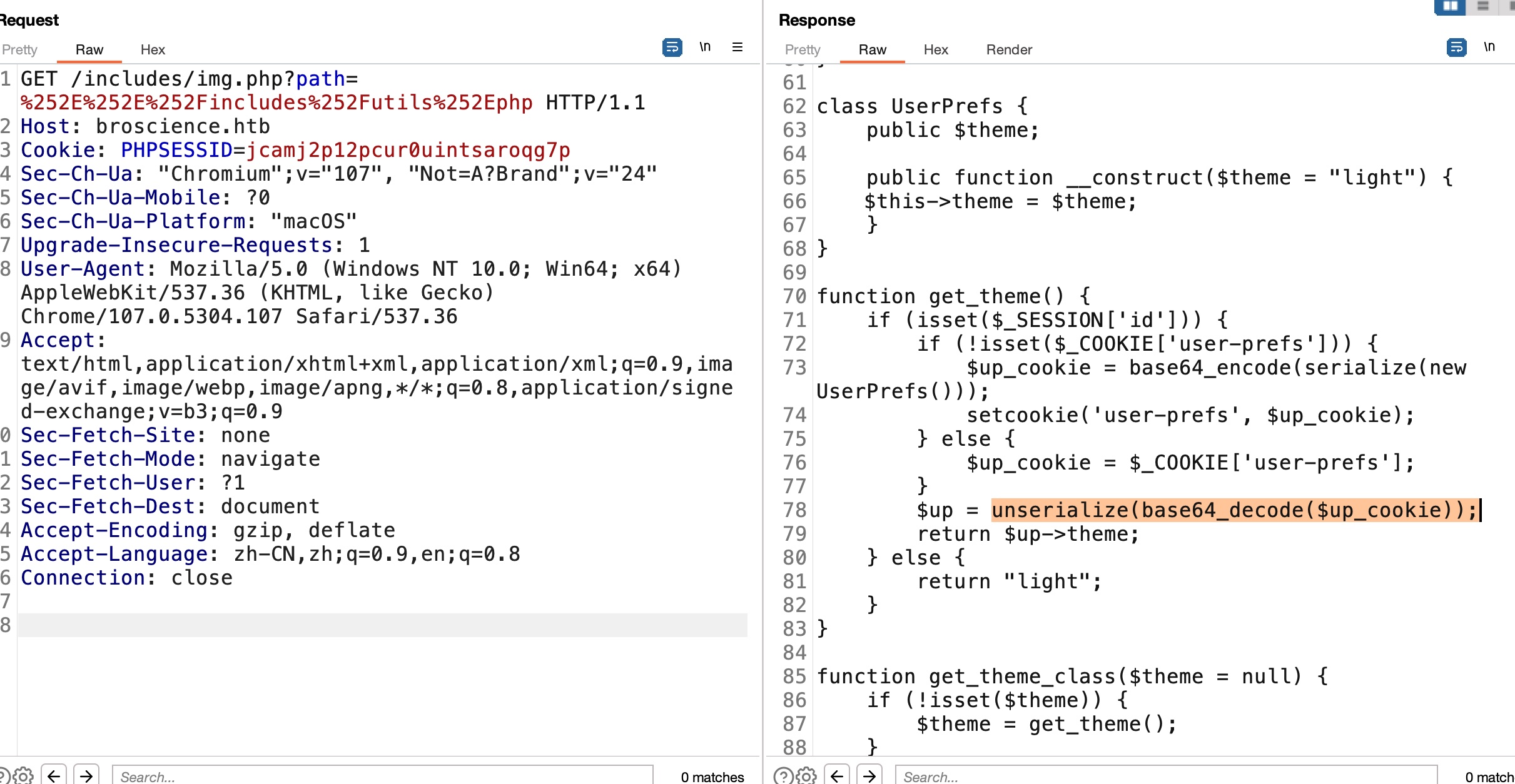Show non-printable \n characters in Response pane
The width and height of the screenshot is (1515, 784).
(1489, 47)
